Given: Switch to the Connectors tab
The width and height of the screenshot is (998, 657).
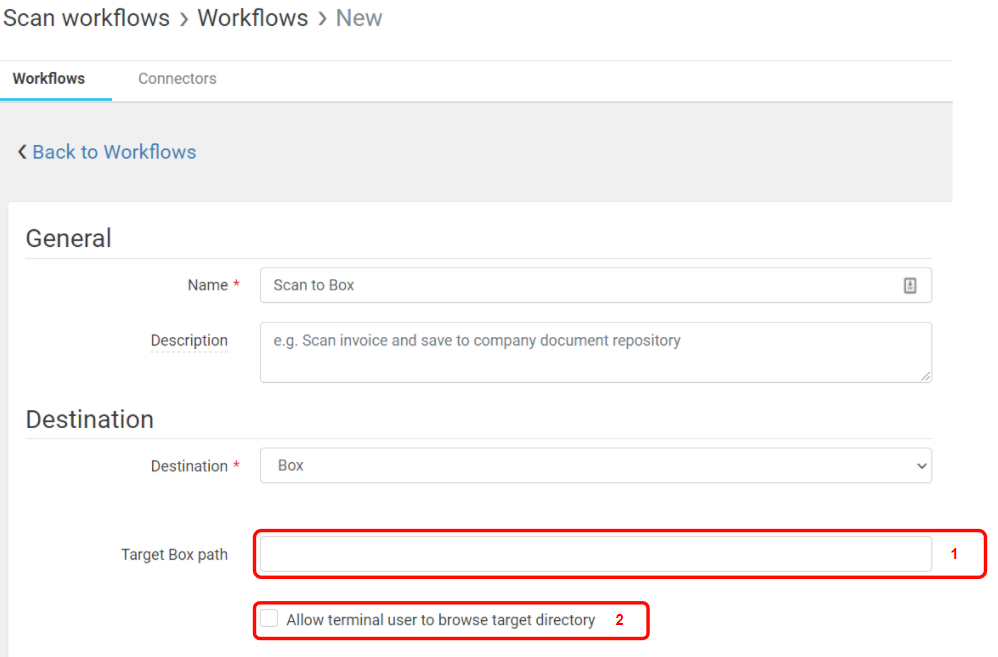Looking at the screenshot, I should pos(177,79).
